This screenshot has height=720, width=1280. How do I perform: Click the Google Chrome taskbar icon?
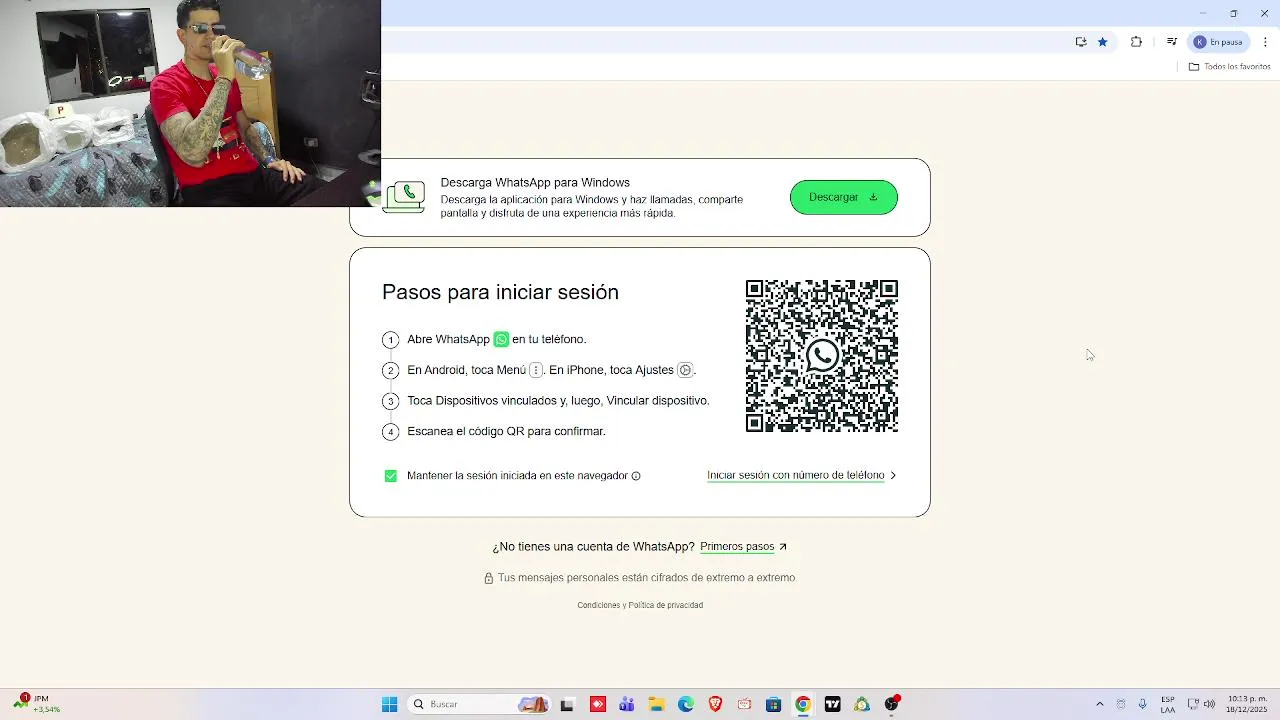(x=803, y=704)
